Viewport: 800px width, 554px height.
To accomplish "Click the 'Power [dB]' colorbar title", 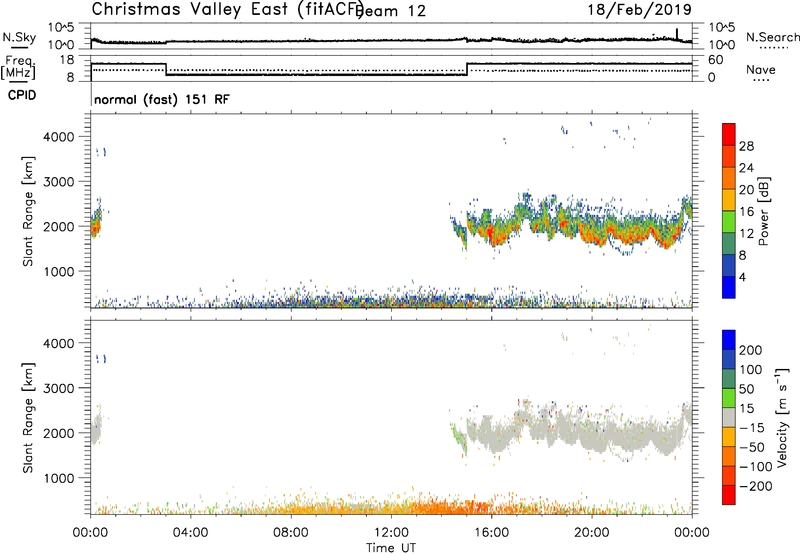I will tap(763, 211).
